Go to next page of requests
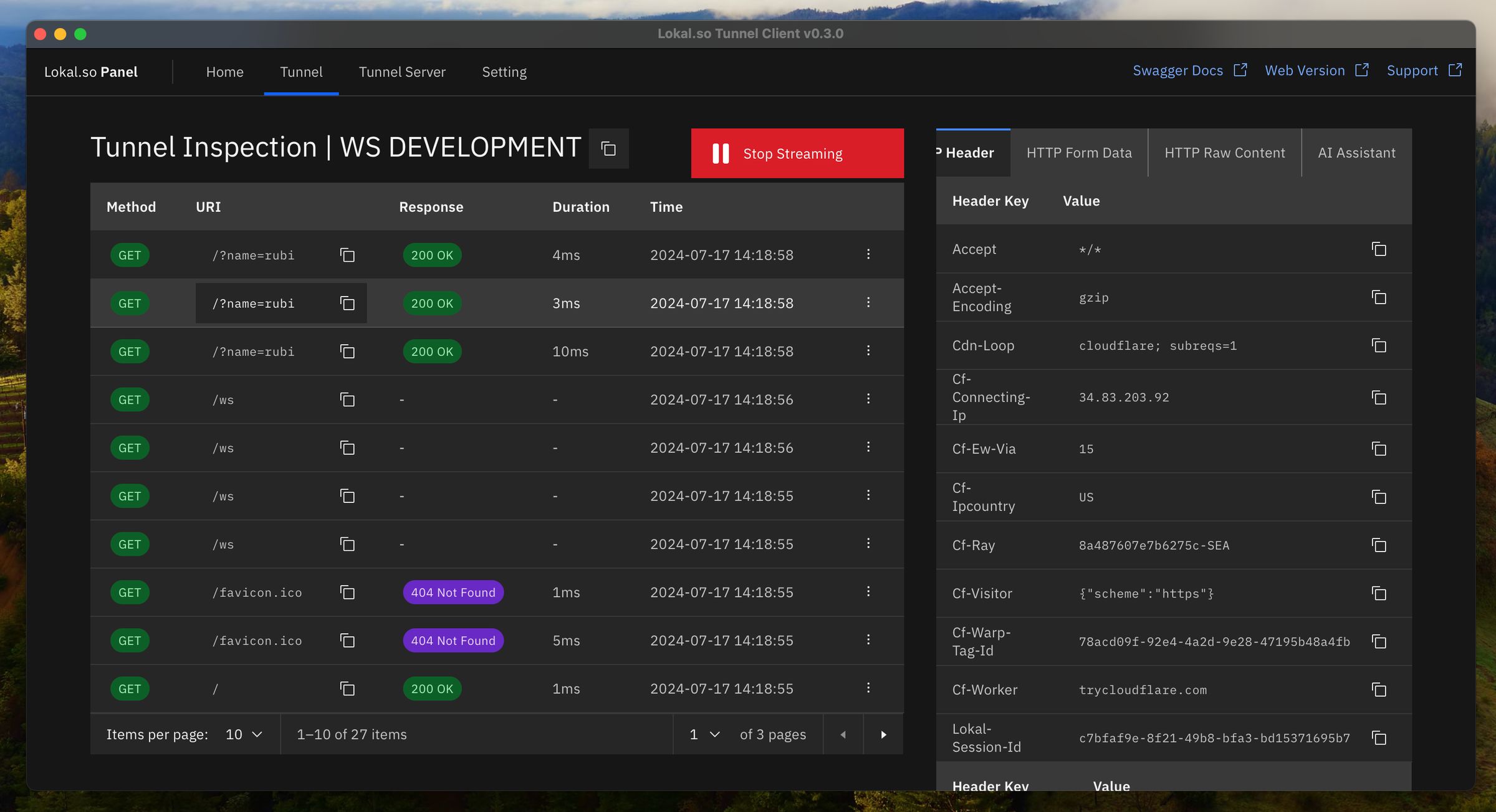 pos(883,734)
